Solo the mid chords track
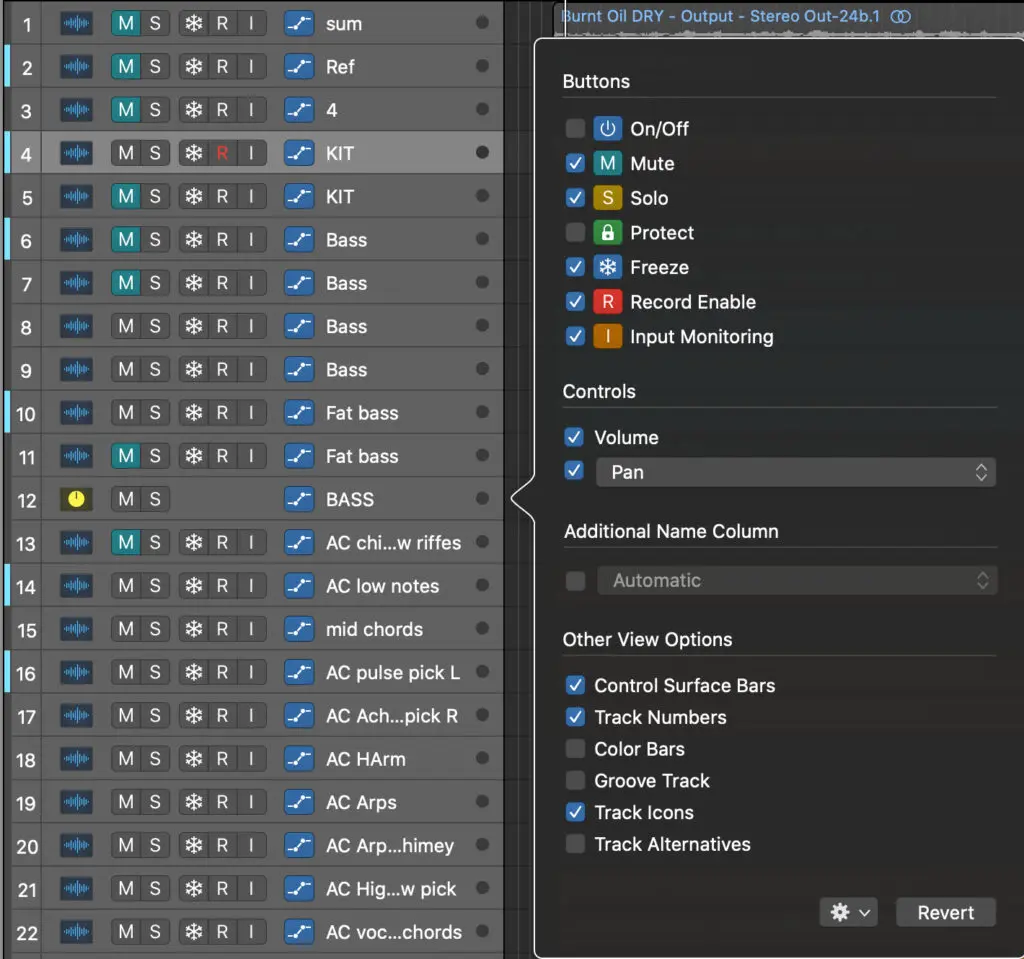This screenshot has width=1024, height=959. pyautogui.click(x=155, y=629)
